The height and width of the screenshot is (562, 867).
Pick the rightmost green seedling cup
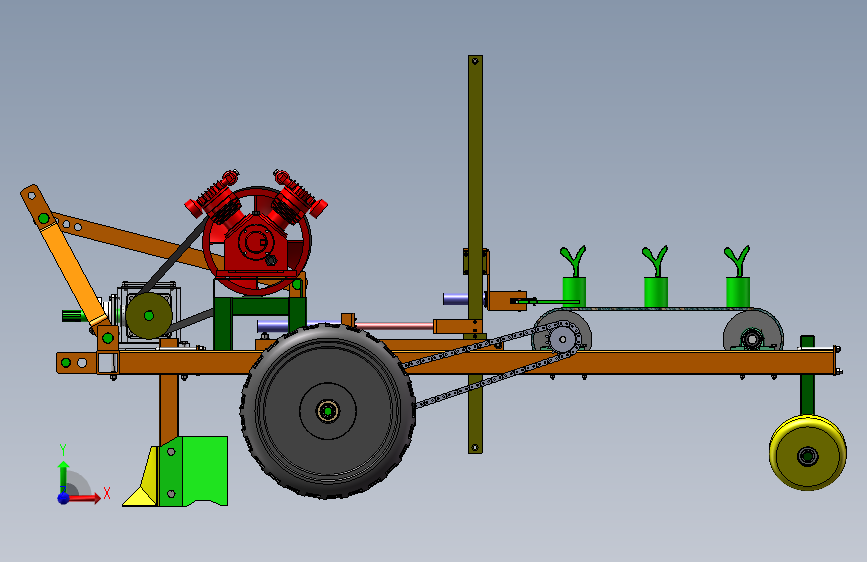click(x=738, y=292)
